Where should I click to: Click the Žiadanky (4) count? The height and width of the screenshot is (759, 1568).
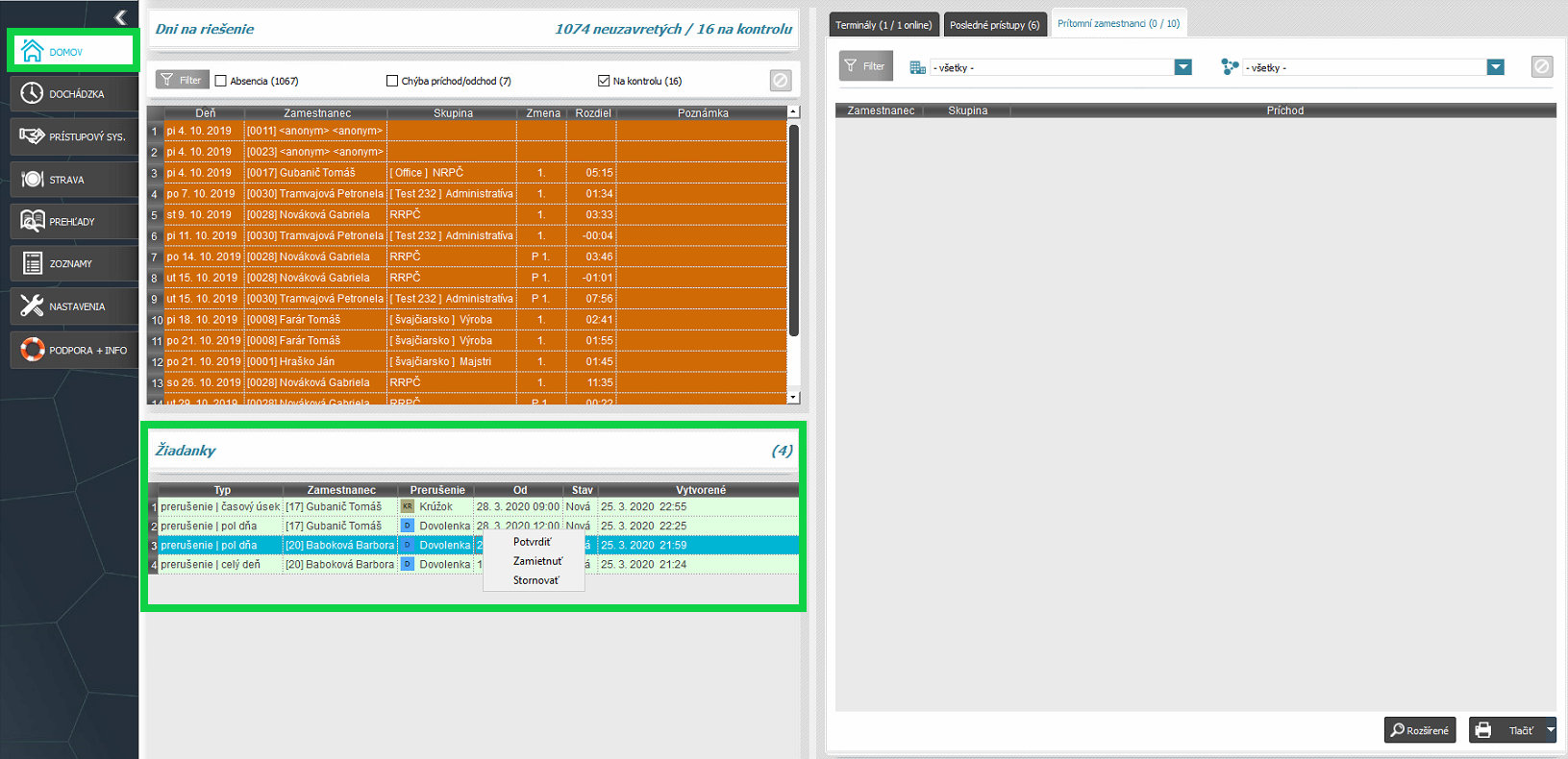pyautogui.click(x=782, y=451)
